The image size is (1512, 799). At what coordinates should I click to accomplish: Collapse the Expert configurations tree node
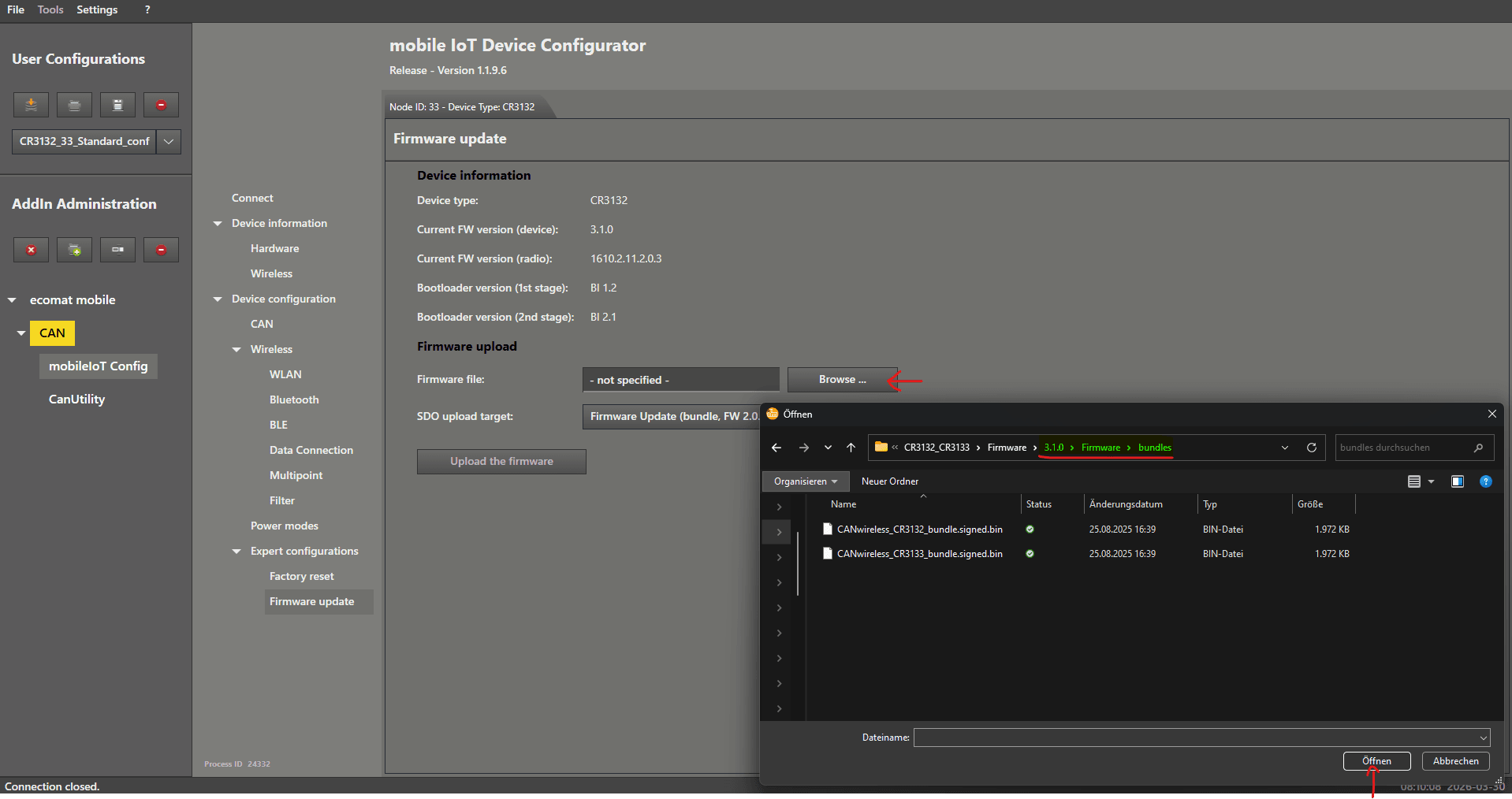tap(236, 552)
